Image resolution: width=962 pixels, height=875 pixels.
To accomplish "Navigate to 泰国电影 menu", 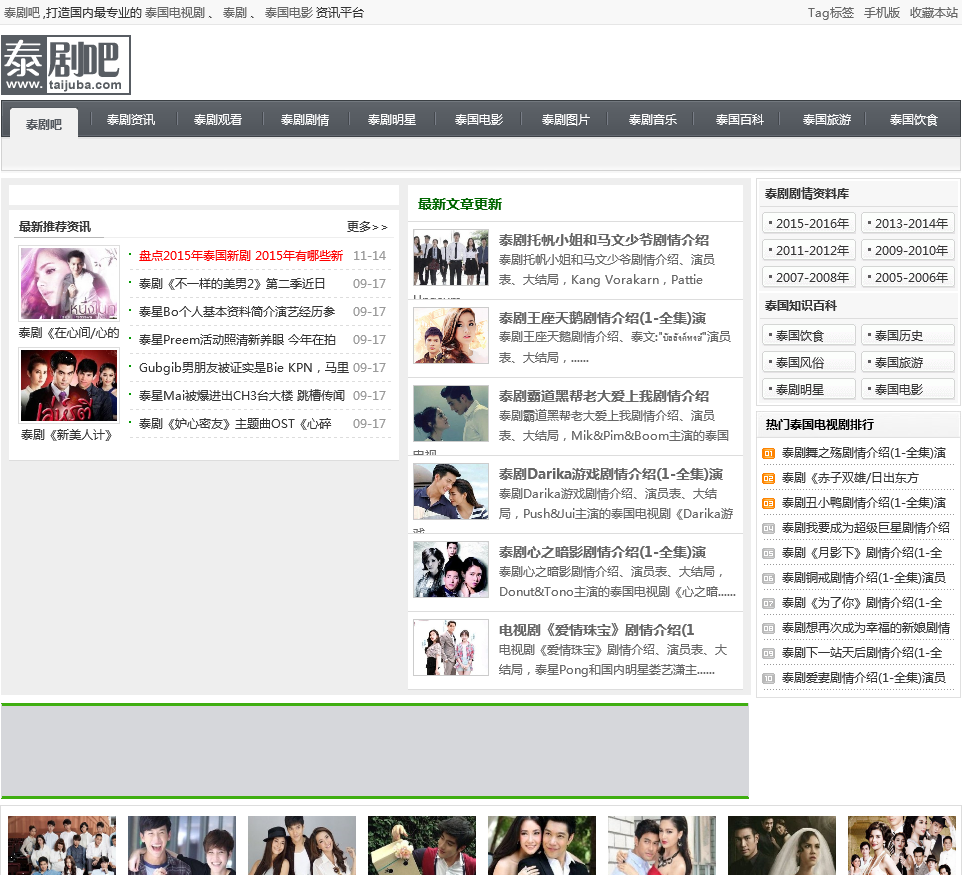I will pos(479,120).
